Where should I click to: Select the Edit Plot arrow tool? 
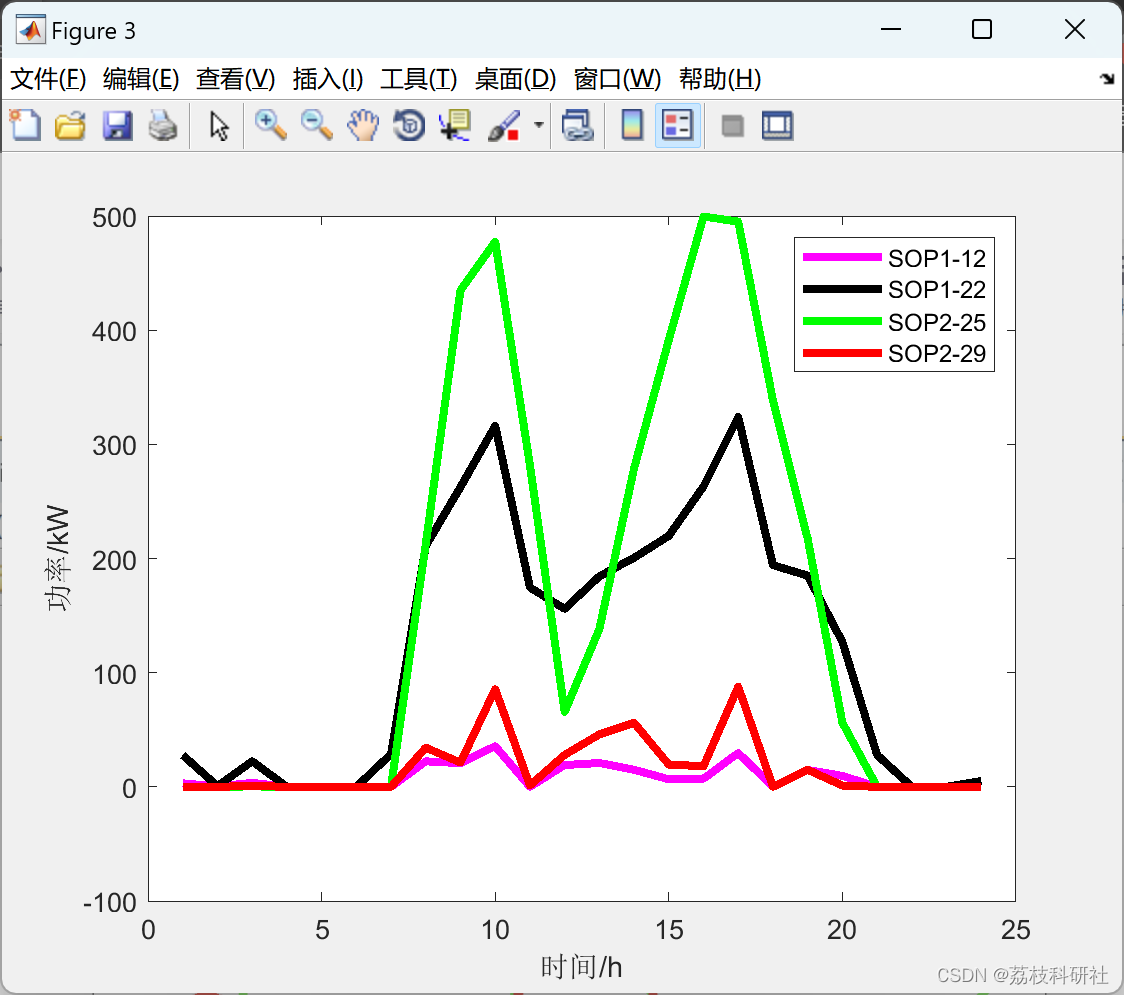(x=219, y=125)
